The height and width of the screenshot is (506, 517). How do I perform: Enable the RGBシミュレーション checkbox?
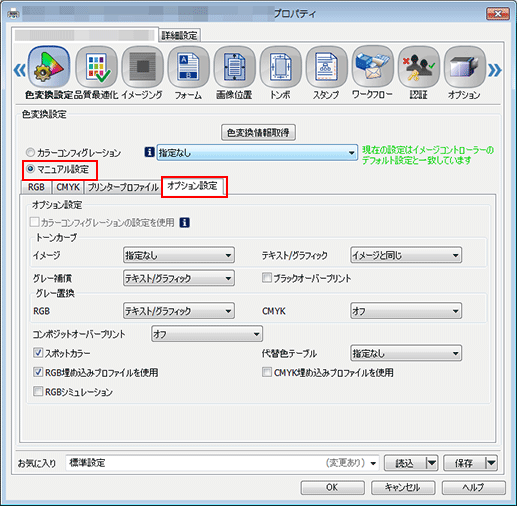pyautogui.click(x=38, y=391)
